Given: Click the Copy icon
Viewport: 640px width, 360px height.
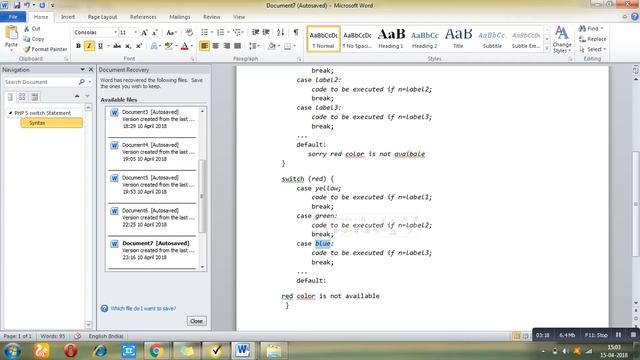Looking at the screenshot, I should pyautogui.click(x=27, y=39).
